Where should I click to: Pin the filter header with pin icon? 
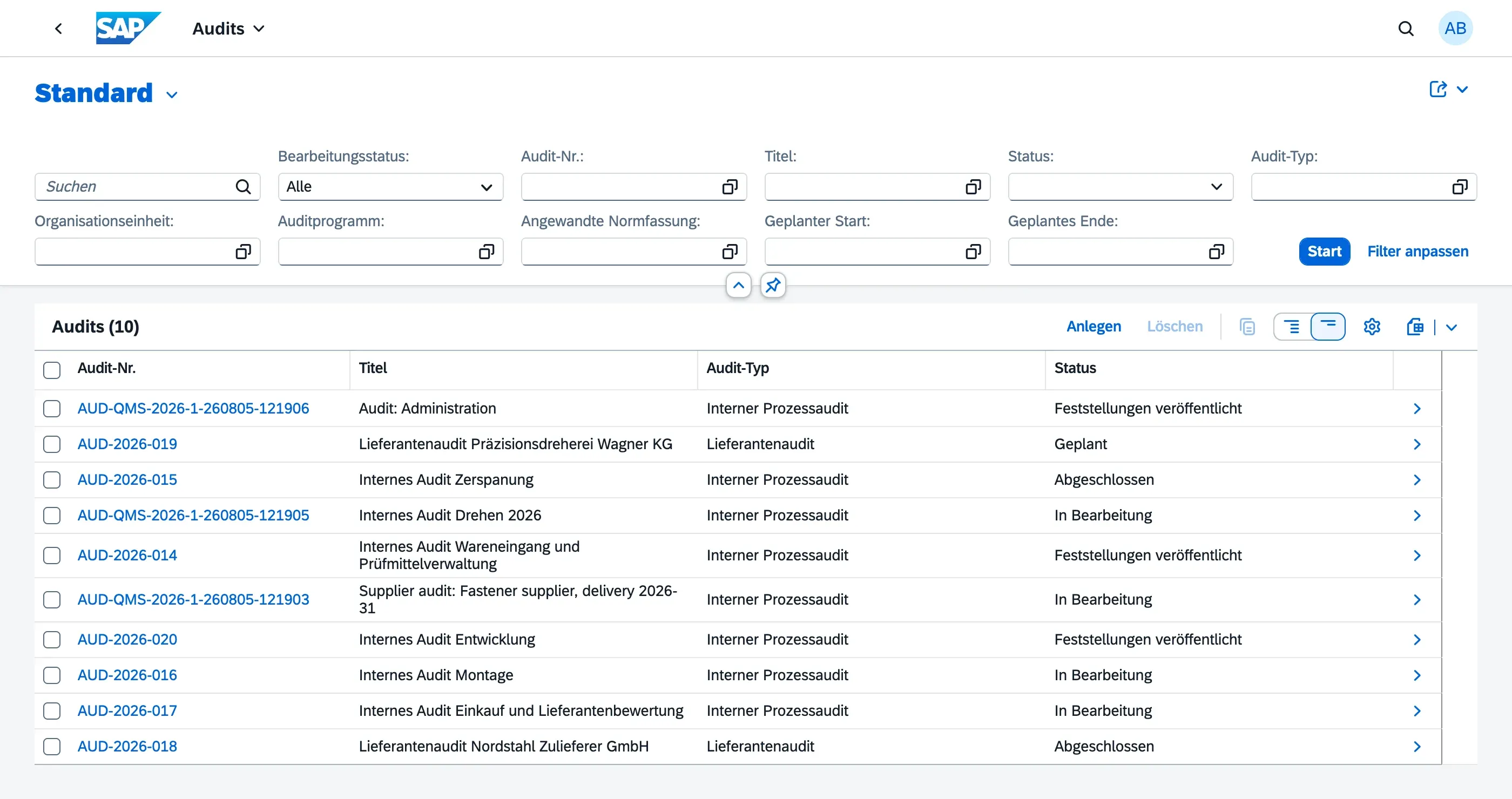(x=773, y=286)
